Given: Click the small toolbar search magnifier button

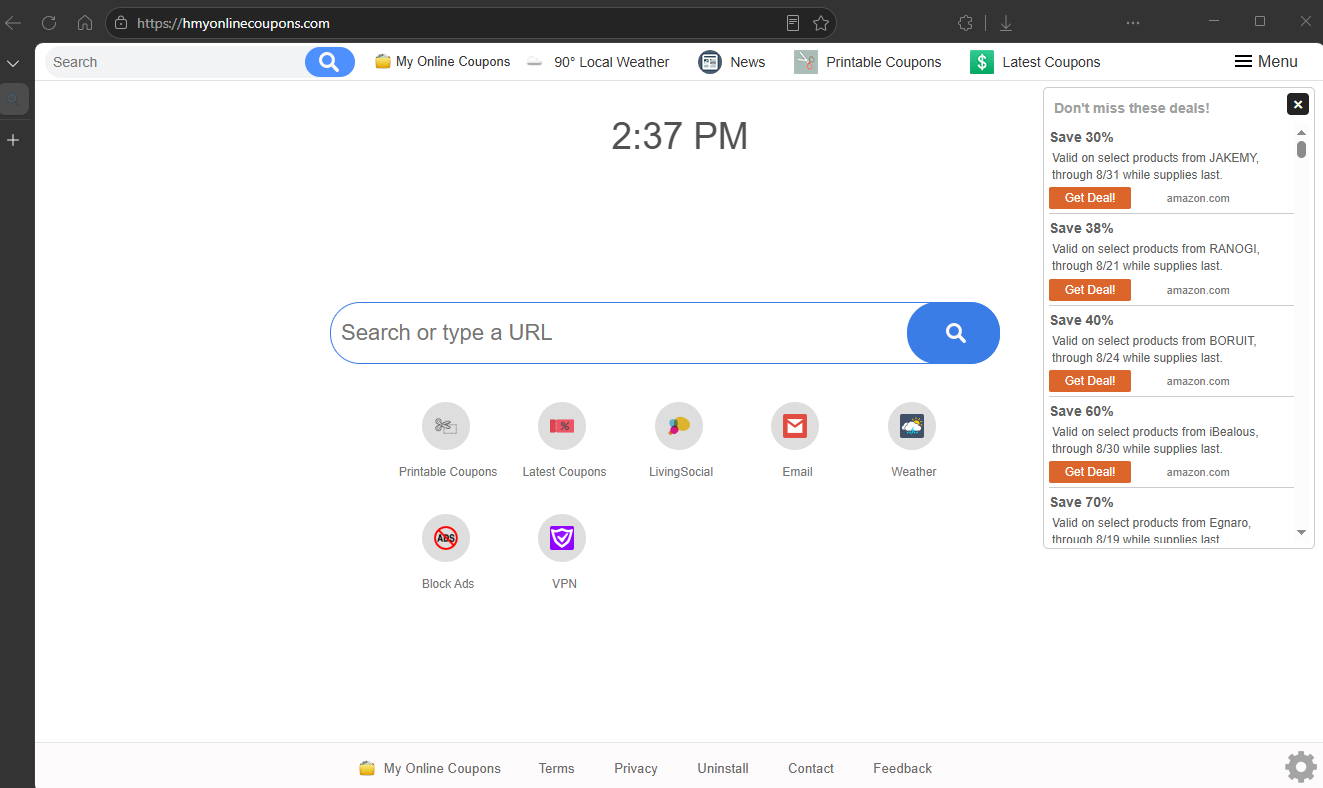Looking at the screenshot, I should [x=330, y=62].
